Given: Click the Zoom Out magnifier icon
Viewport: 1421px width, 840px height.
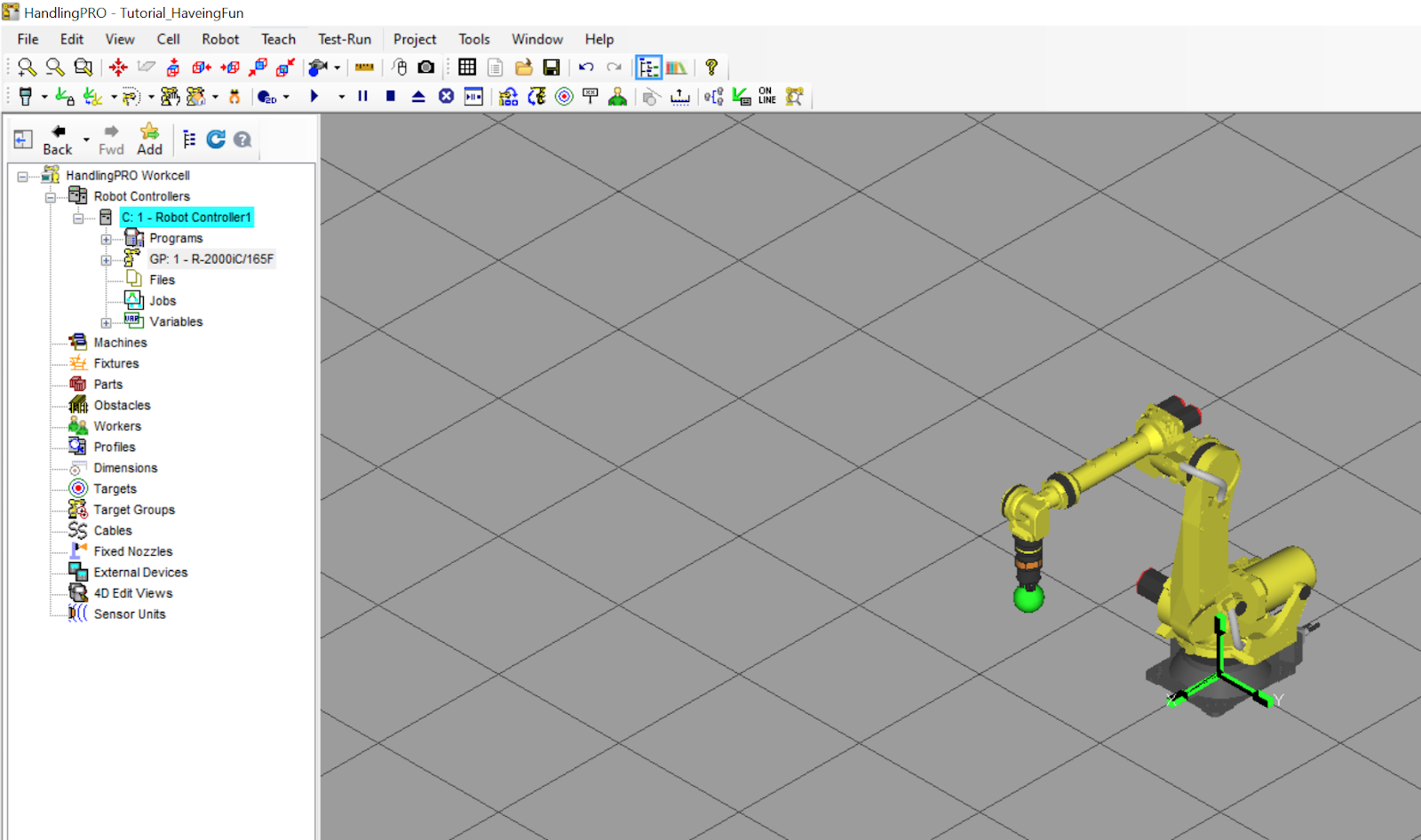Looking at the screenshot, I should [55, 67].
